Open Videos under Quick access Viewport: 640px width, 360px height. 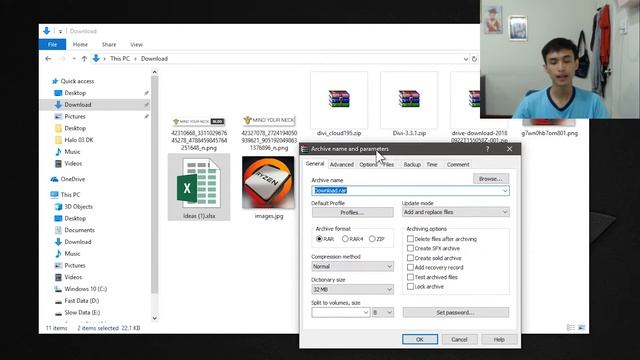coord(73,164)
